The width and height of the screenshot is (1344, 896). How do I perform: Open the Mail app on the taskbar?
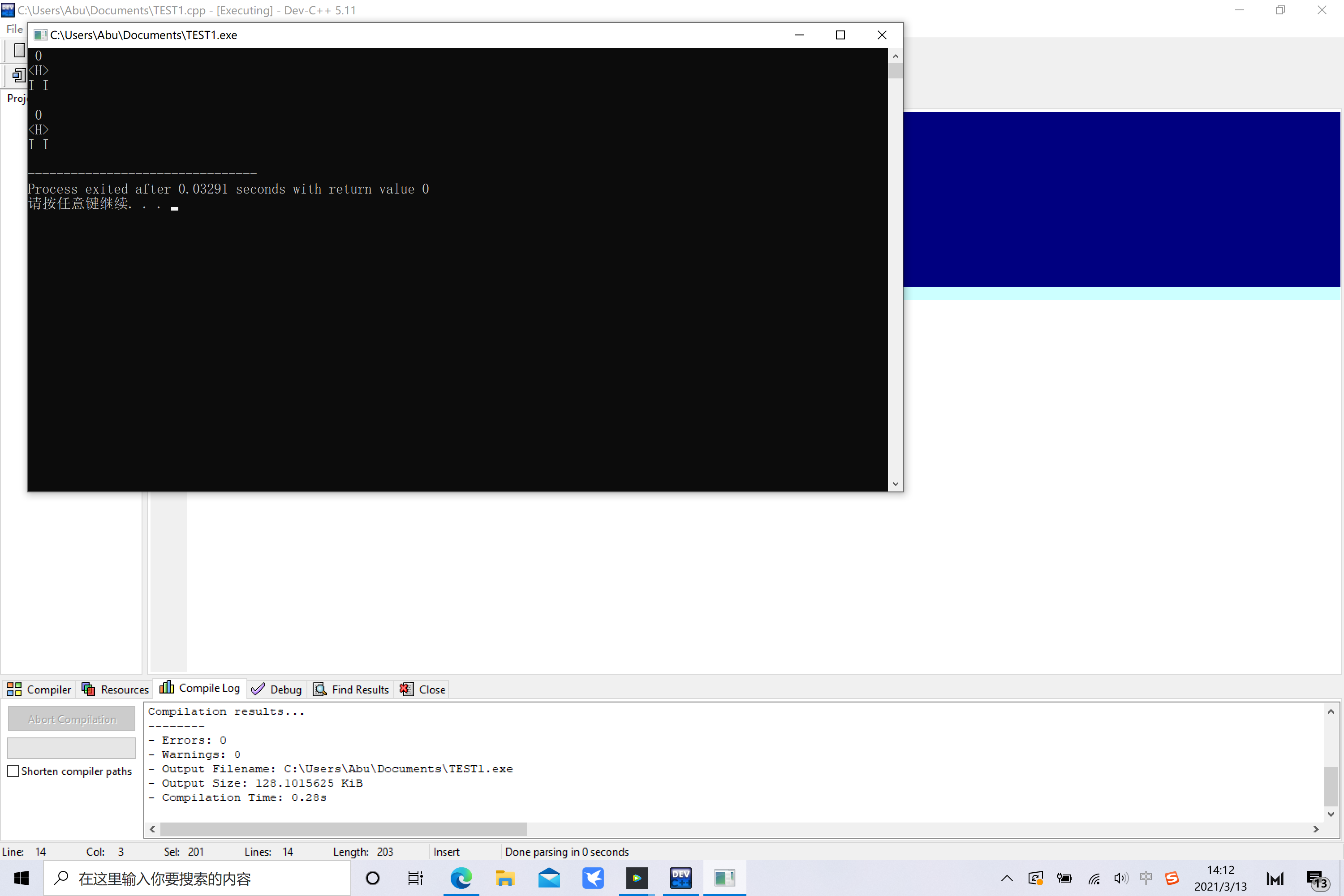click(549, 878)
